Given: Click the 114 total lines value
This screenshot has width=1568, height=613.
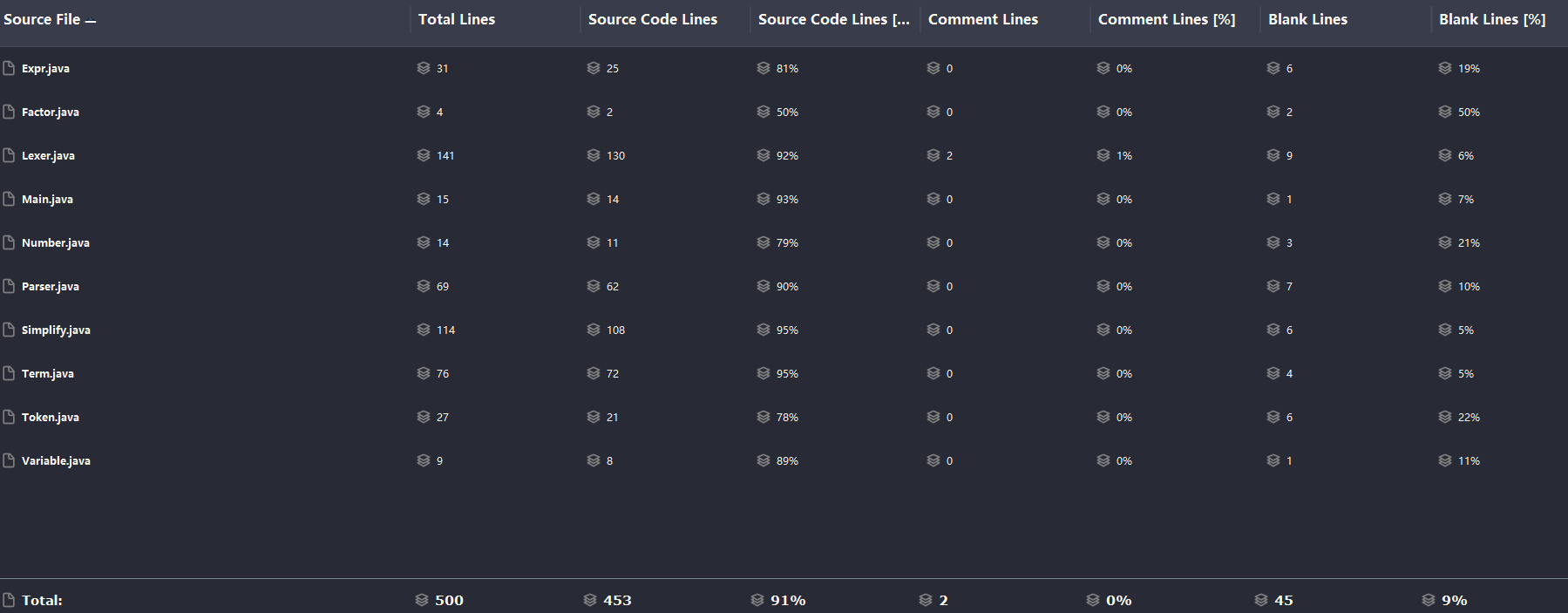Looking at the screenshot, I should 445,330.
